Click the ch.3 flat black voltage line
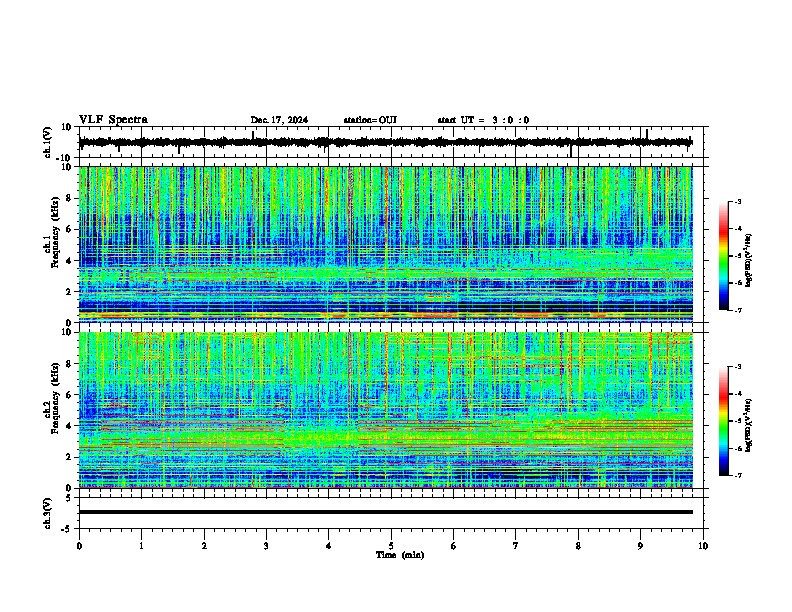Image resolution: width=792 pixels, height=612 pixels. click(385, 512)
